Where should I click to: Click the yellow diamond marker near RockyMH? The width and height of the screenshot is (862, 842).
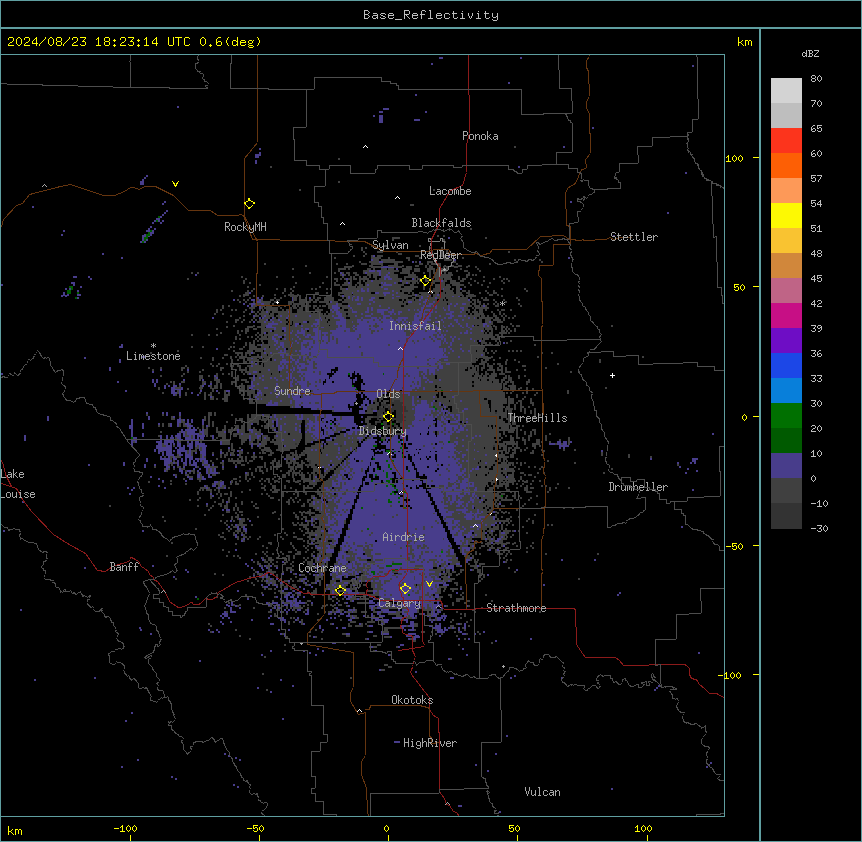250,204
